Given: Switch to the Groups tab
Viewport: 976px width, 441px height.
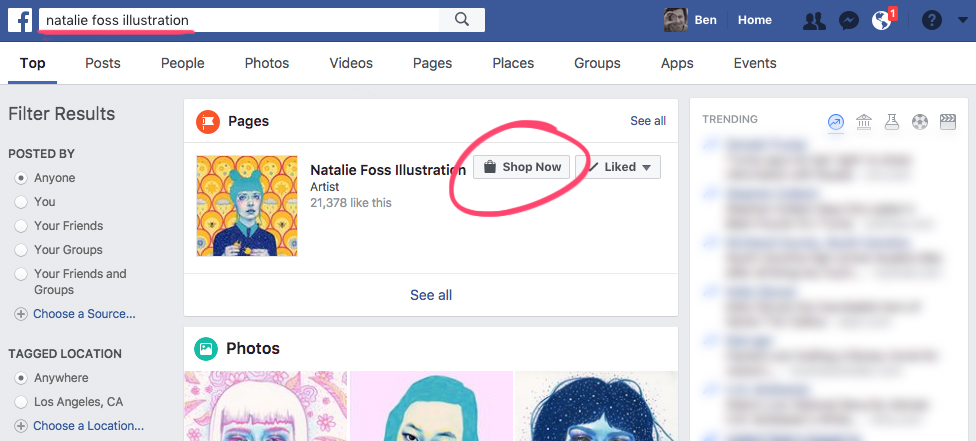Looking at the screenshot, I should (x=598, y=64).
